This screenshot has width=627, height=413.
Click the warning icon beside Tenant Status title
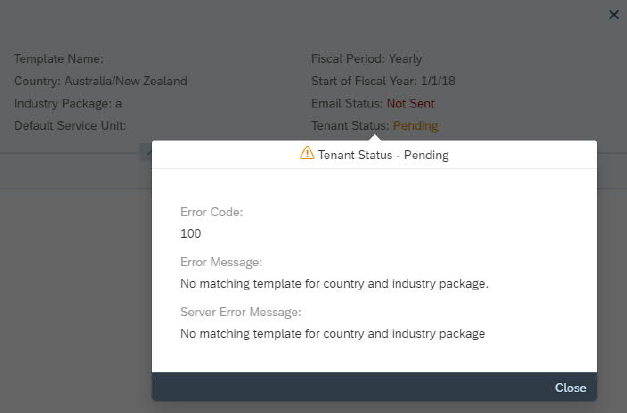tap(307, 154)
